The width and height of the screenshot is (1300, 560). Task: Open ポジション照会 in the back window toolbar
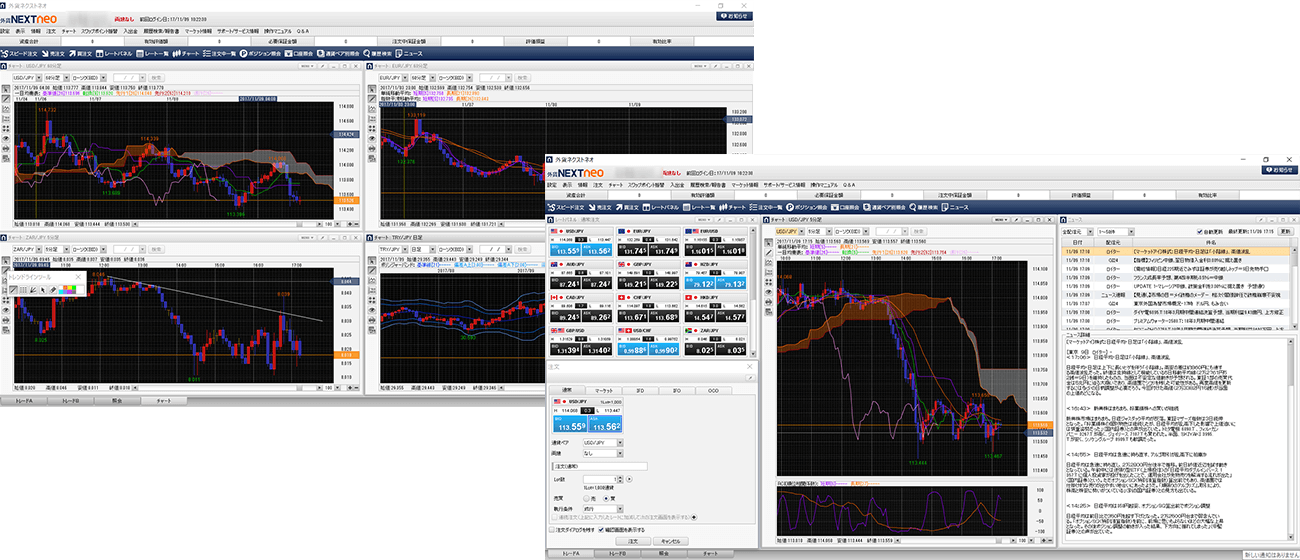point(260,54)
